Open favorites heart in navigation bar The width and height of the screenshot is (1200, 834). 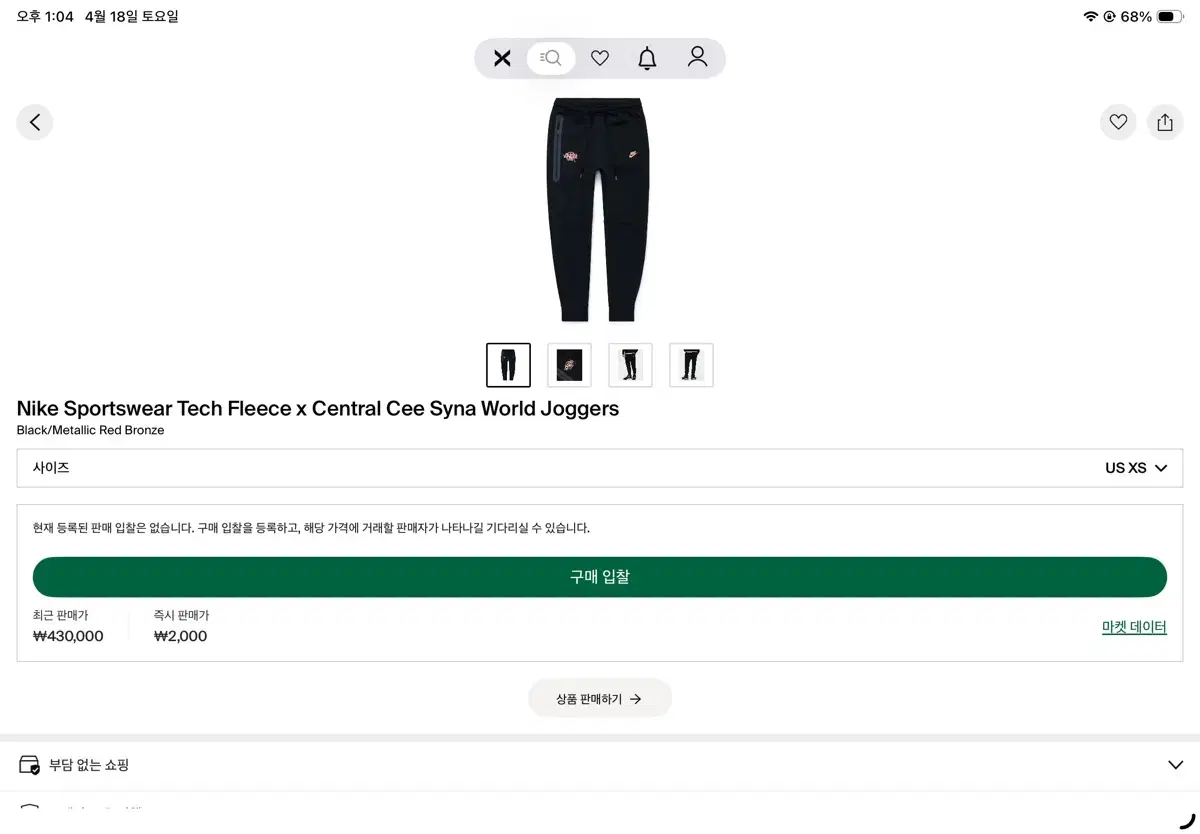(x=600, y=58)
